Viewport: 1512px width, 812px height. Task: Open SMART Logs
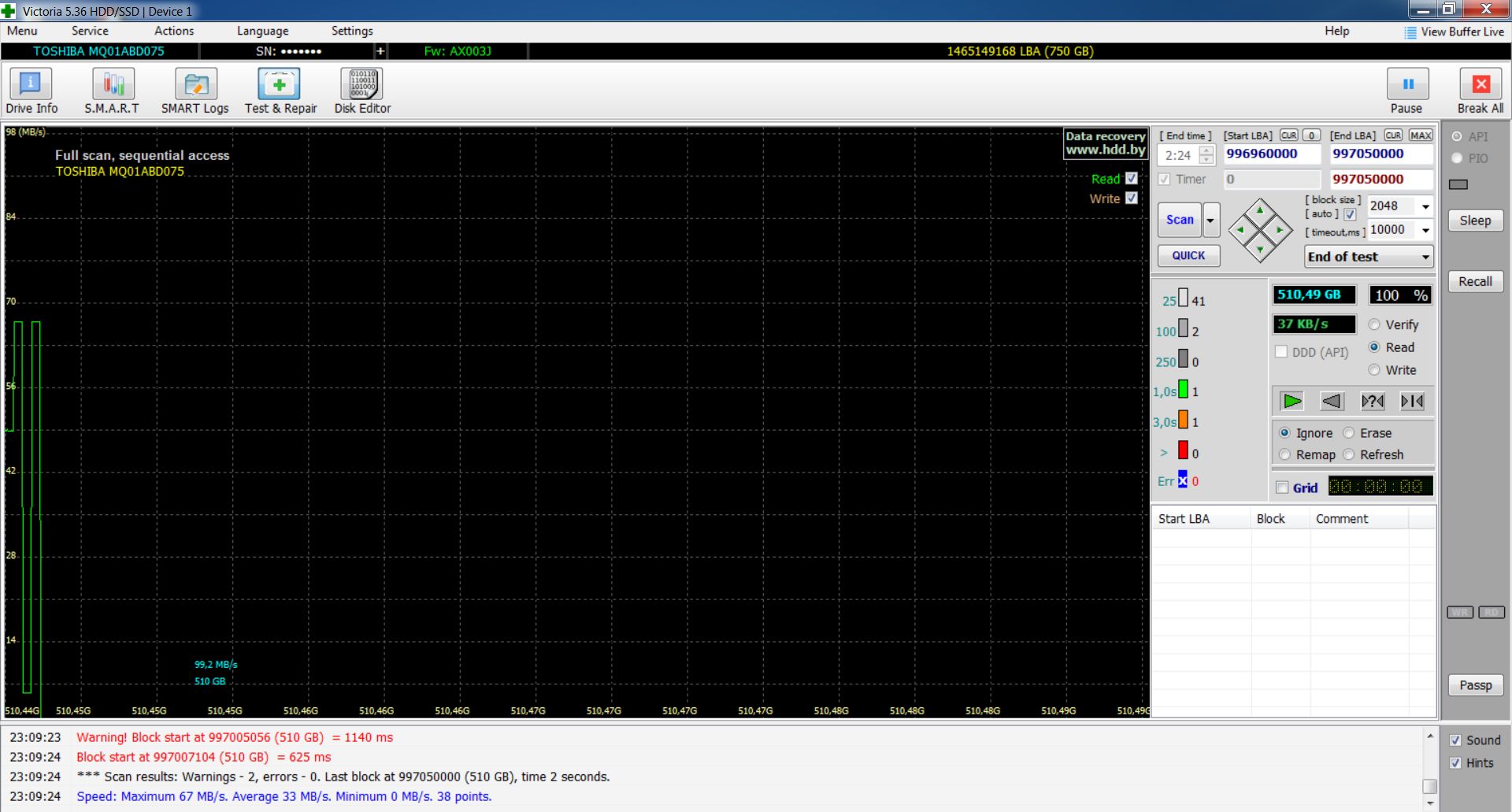(x=195, y=91)
